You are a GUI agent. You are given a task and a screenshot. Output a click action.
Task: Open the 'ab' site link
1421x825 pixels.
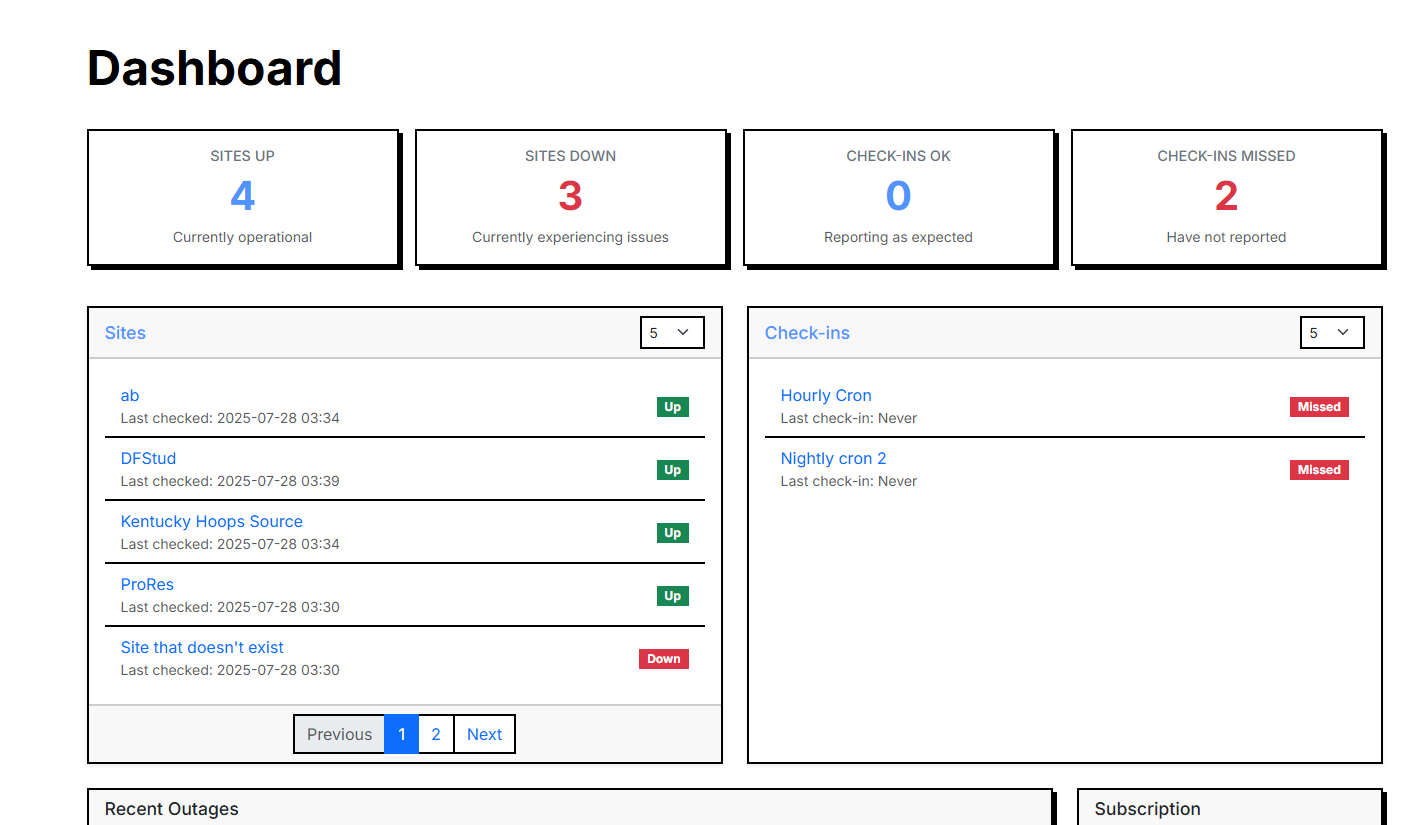click(x=130, y=396)
